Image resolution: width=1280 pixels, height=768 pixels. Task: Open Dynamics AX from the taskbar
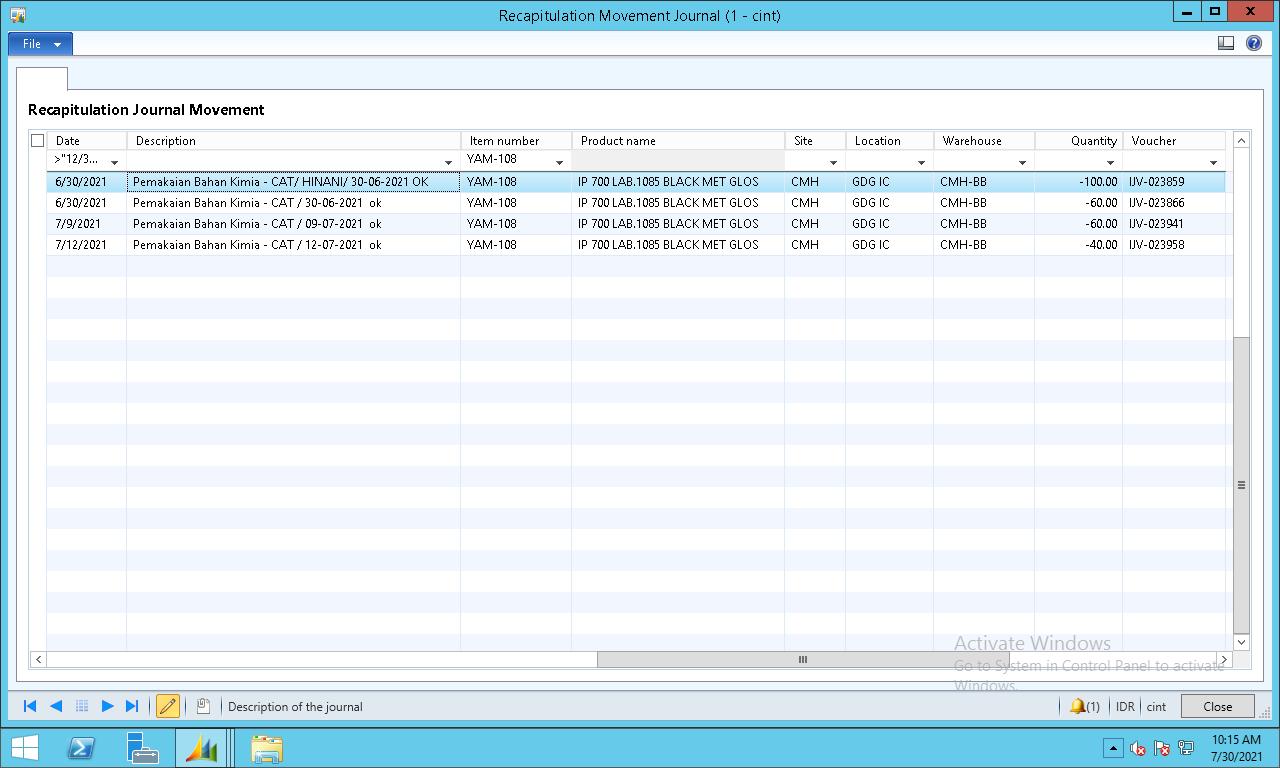click(201, 748)
